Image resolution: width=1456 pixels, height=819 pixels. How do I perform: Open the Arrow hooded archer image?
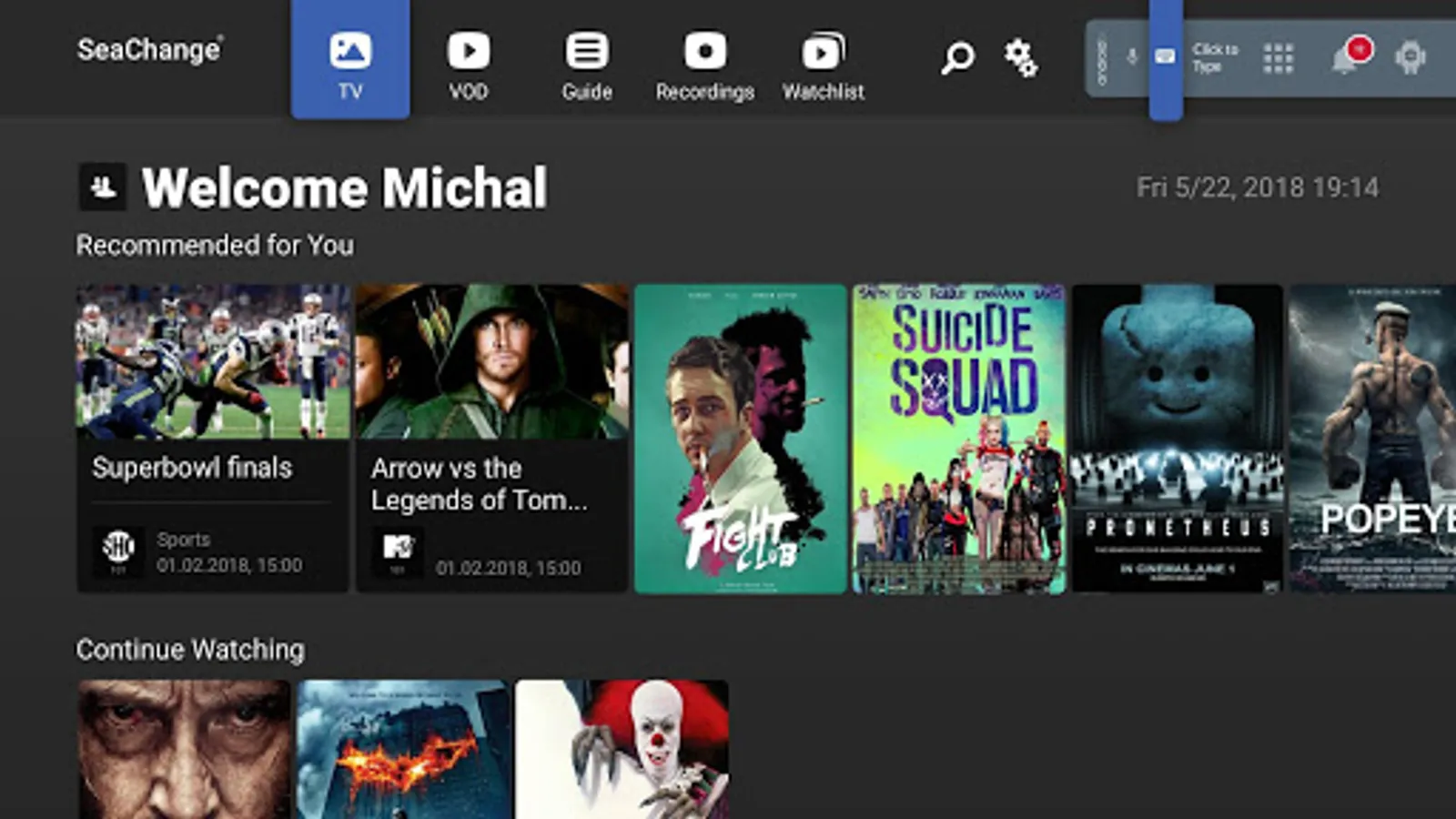tap(491, 361)
